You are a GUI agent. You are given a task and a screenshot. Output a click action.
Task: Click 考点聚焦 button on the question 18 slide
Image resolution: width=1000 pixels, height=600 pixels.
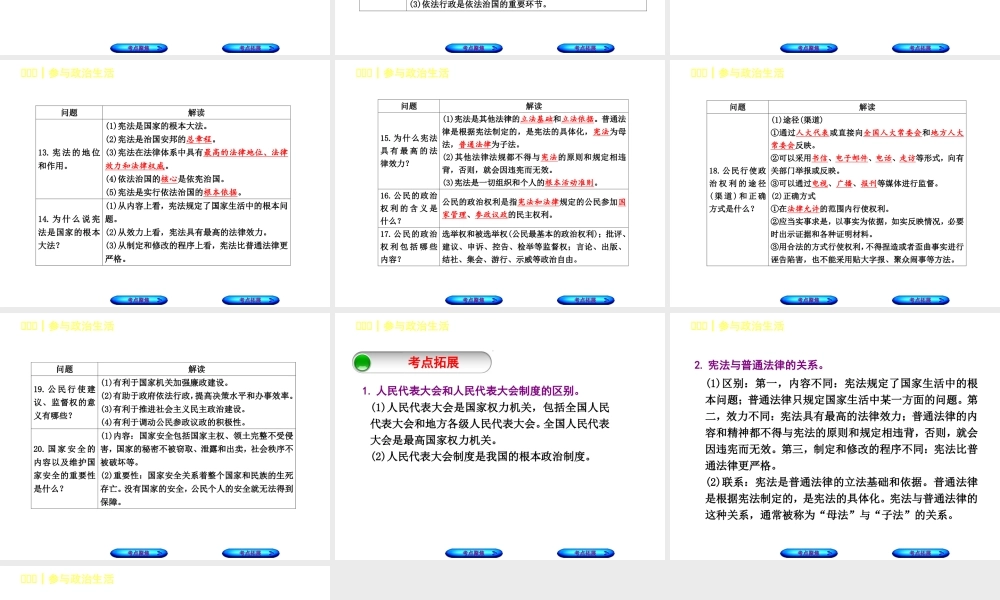click(x=809, y=300)
